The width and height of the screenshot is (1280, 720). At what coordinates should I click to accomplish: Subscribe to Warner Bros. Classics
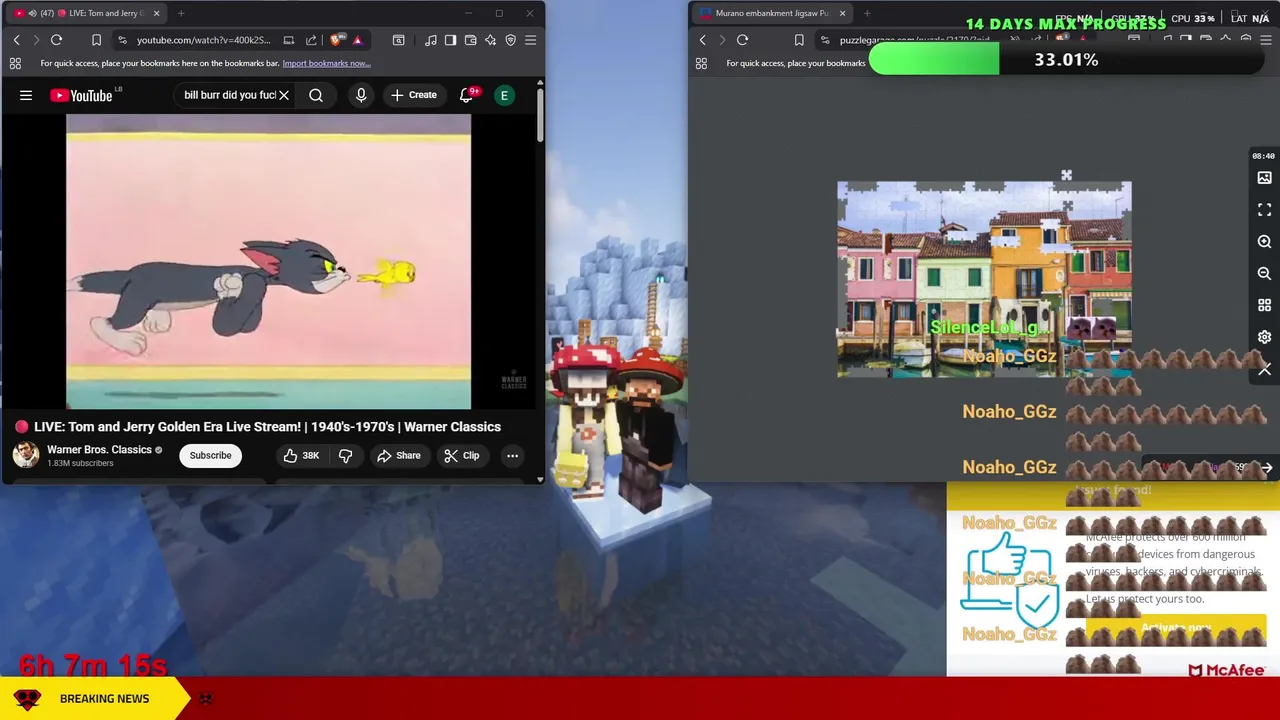(210, 455)
